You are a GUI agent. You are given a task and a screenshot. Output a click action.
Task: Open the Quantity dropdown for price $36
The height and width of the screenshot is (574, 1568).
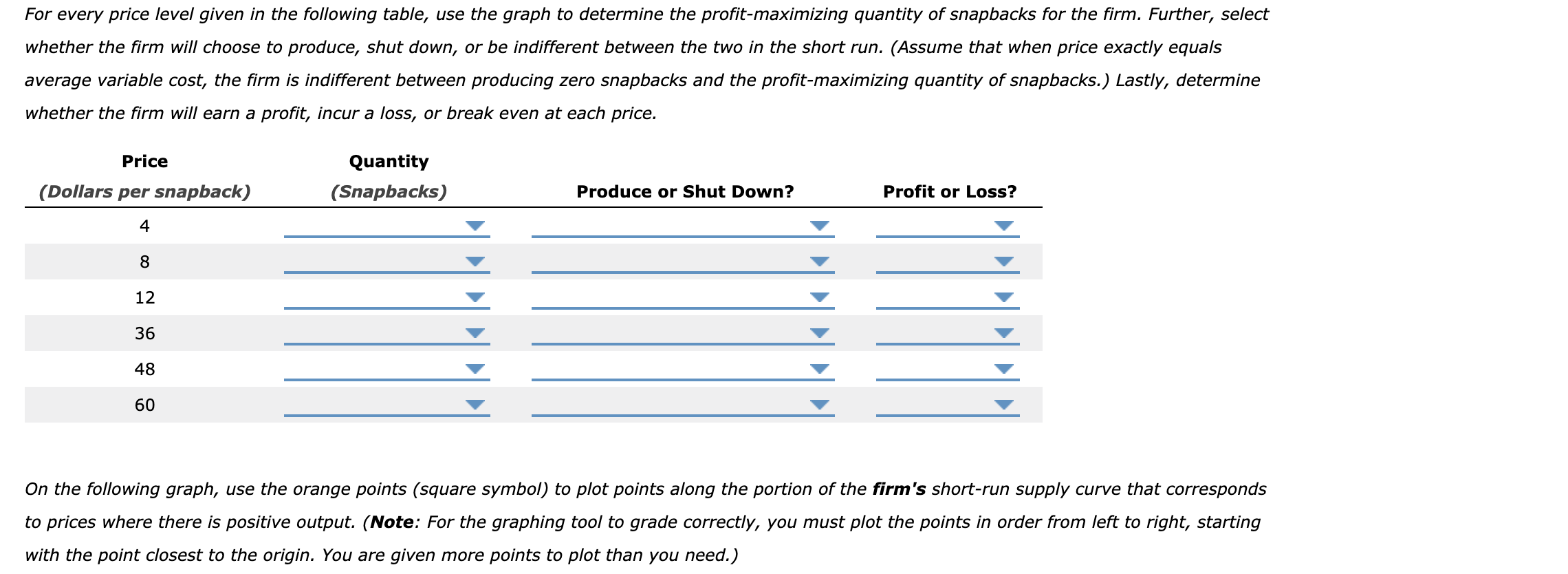point(477,333)
